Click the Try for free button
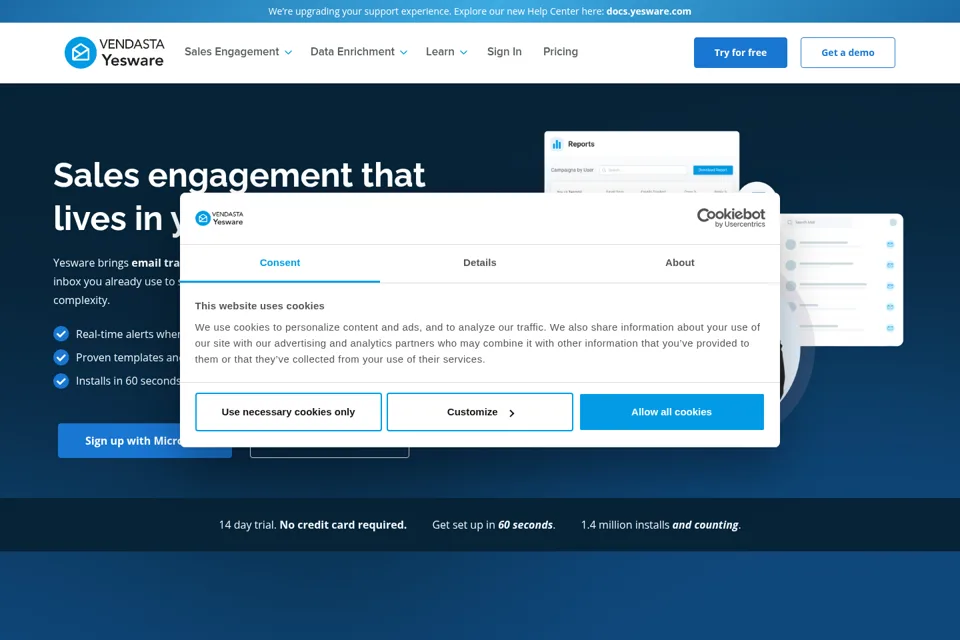Screen dimensions: 960x640 click(x=740, y=53)
